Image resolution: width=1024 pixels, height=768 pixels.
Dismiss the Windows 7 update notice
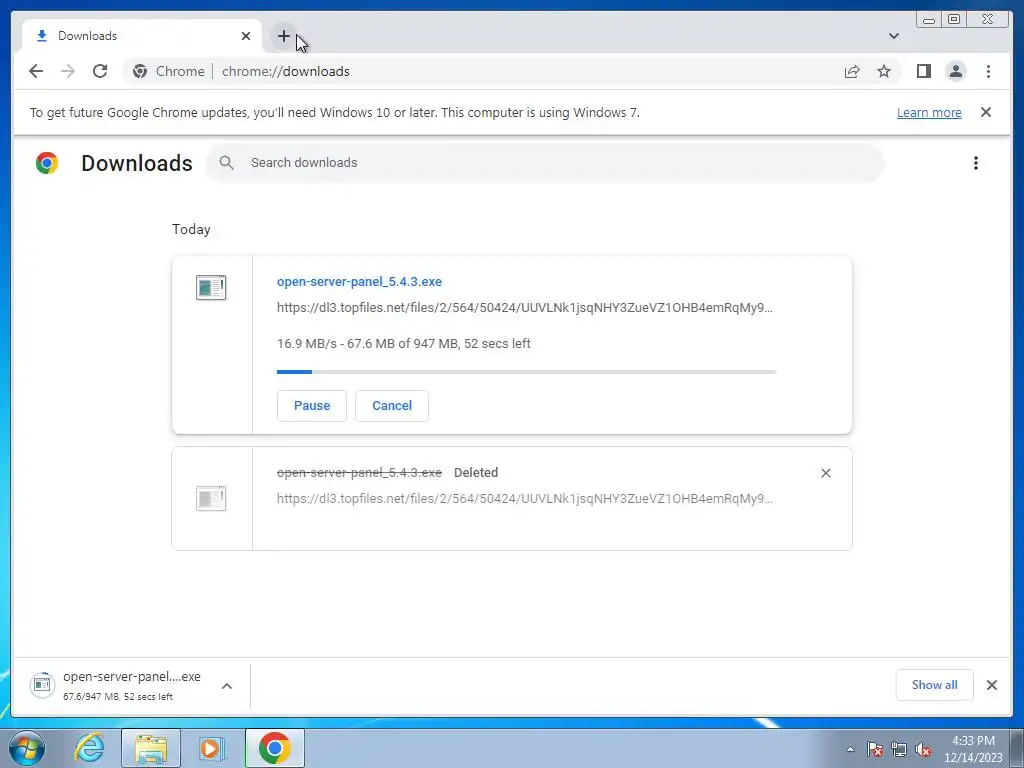tap(986, 112)
